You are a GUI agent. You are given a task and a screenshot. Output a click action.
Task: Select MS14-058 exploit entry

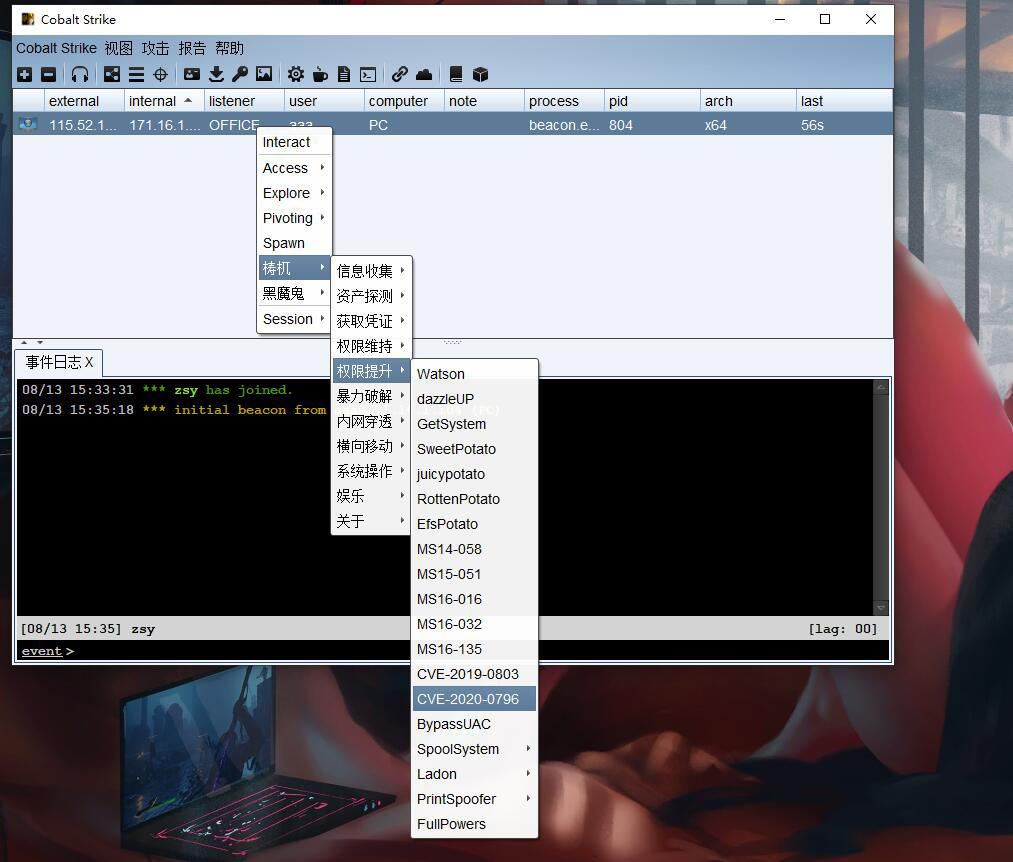(474, 549)
